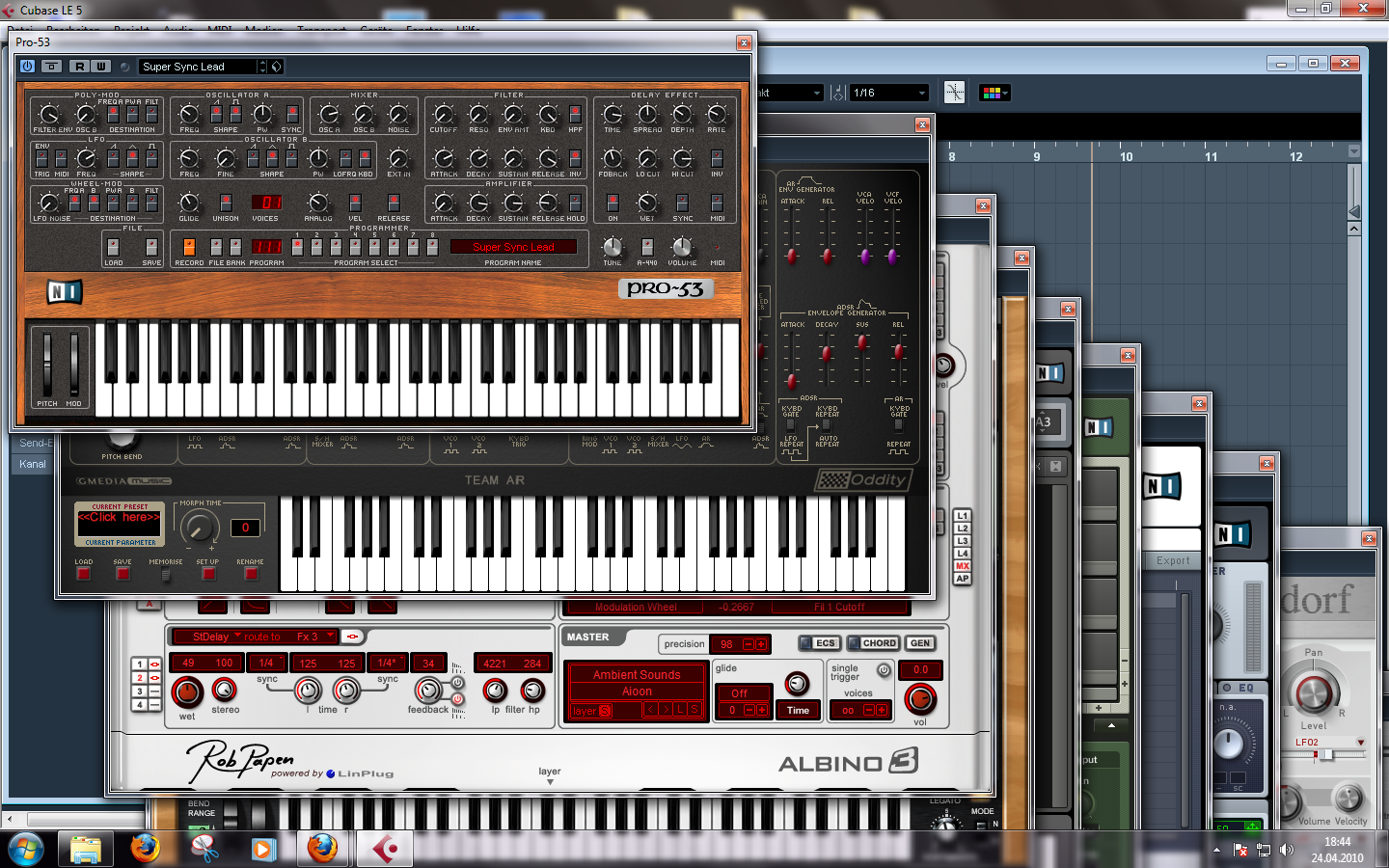The image size is (1389, 868).
Task: Click the Export button in background window
Action: coord(1173,560)
